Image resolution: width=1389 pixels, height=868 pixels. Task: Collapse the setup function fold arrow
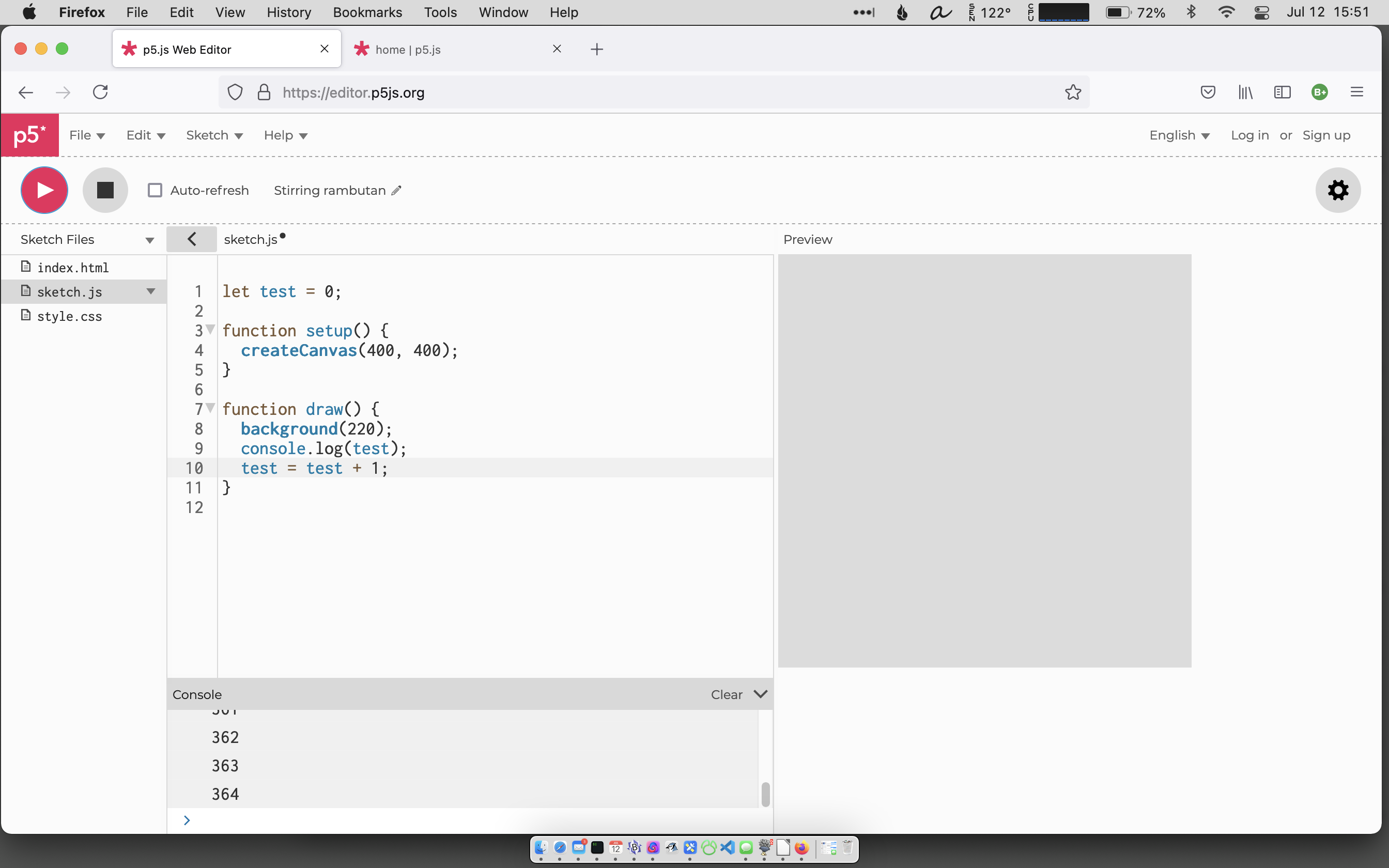click(211, 330)
